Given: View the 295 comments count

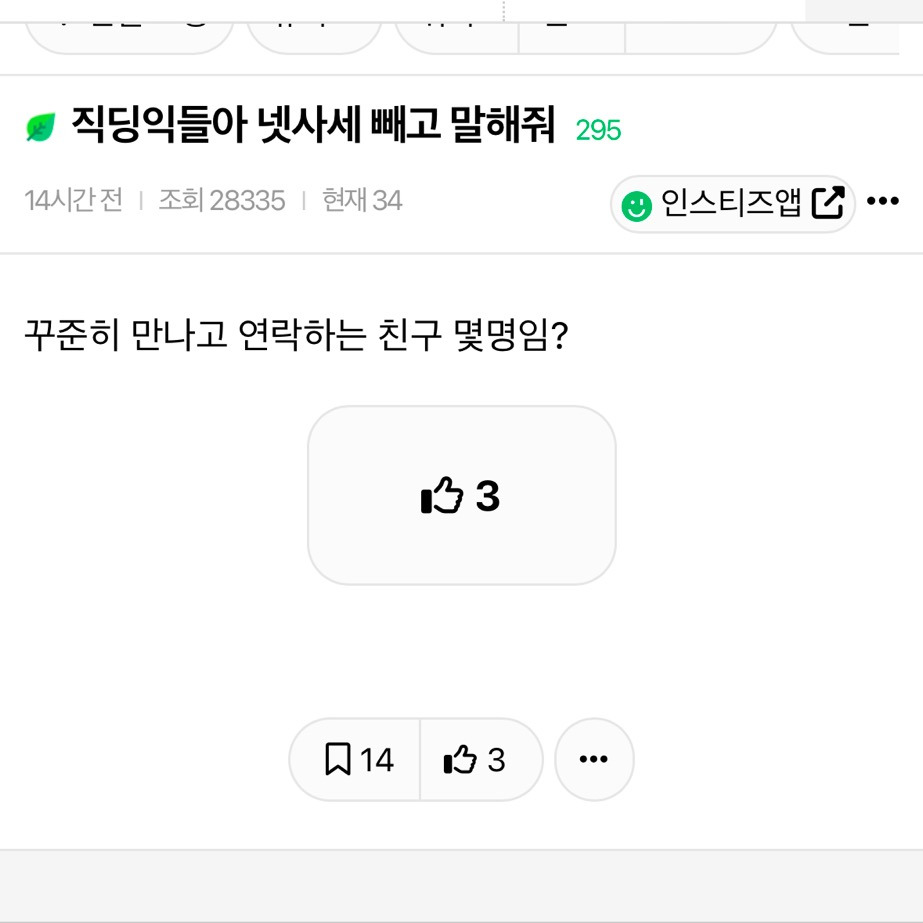Looking at the screenshot, I should [x=598, y=131].
